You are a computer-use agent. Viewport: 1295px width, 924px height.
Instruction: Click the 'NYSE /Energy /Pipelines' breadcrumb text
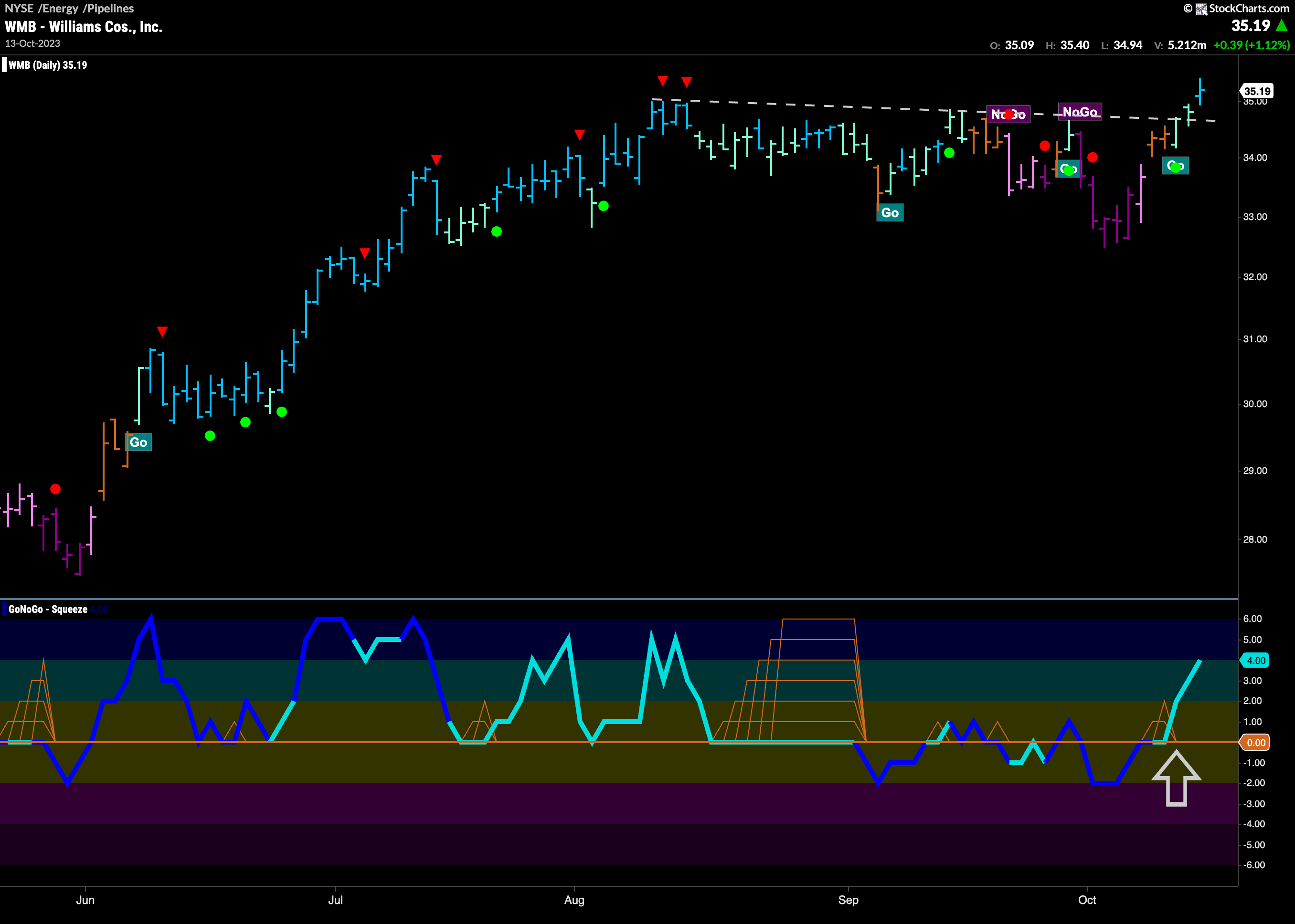pos(69,9)
